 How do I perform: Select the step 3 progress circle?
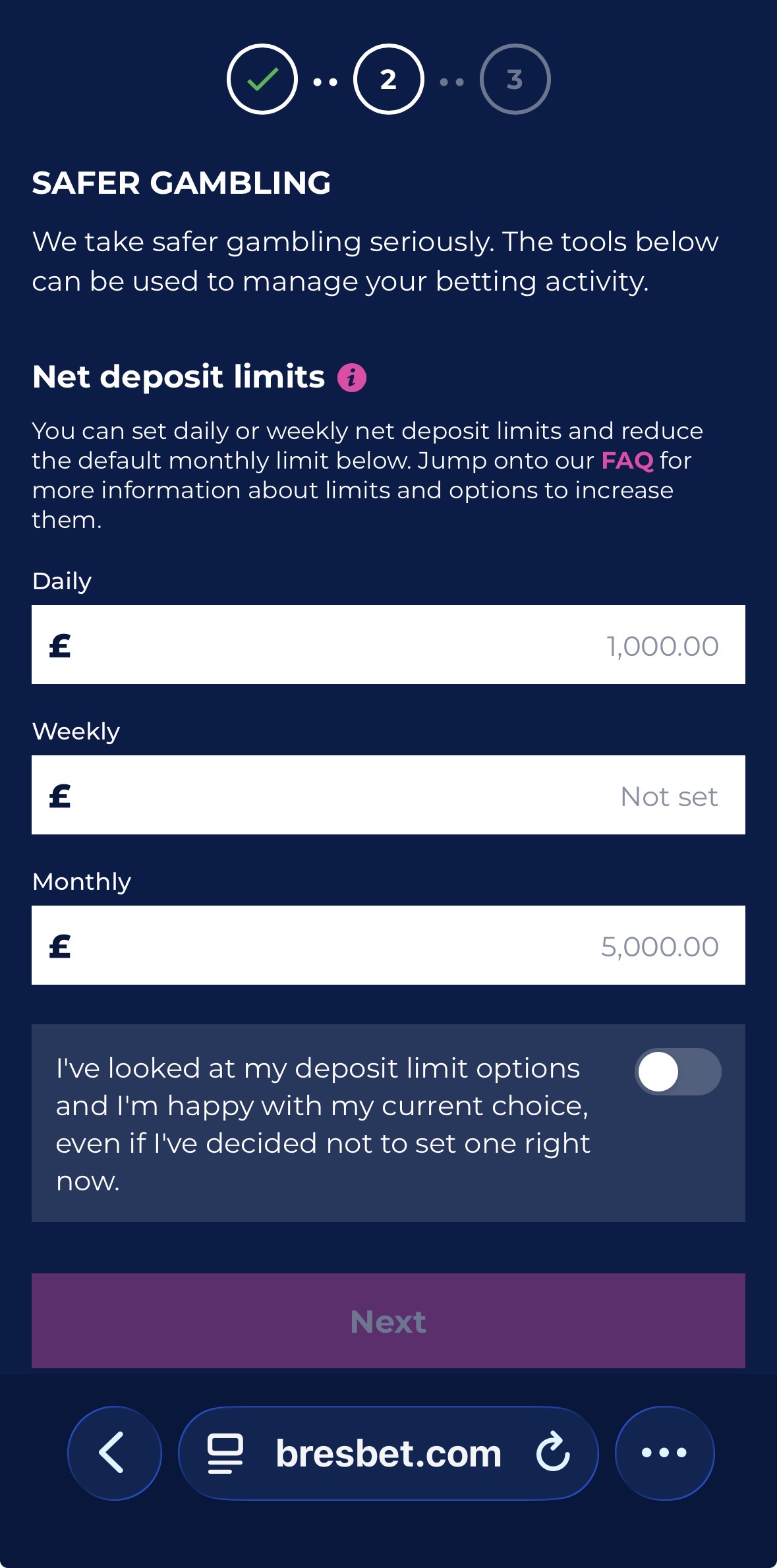point(515,79)
